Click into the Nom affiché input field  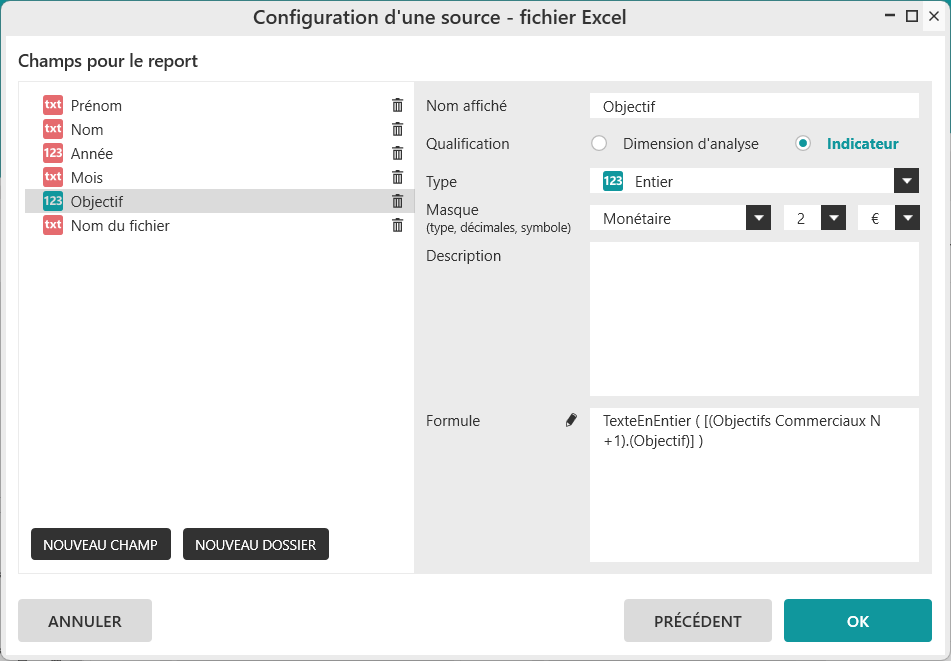754,106
